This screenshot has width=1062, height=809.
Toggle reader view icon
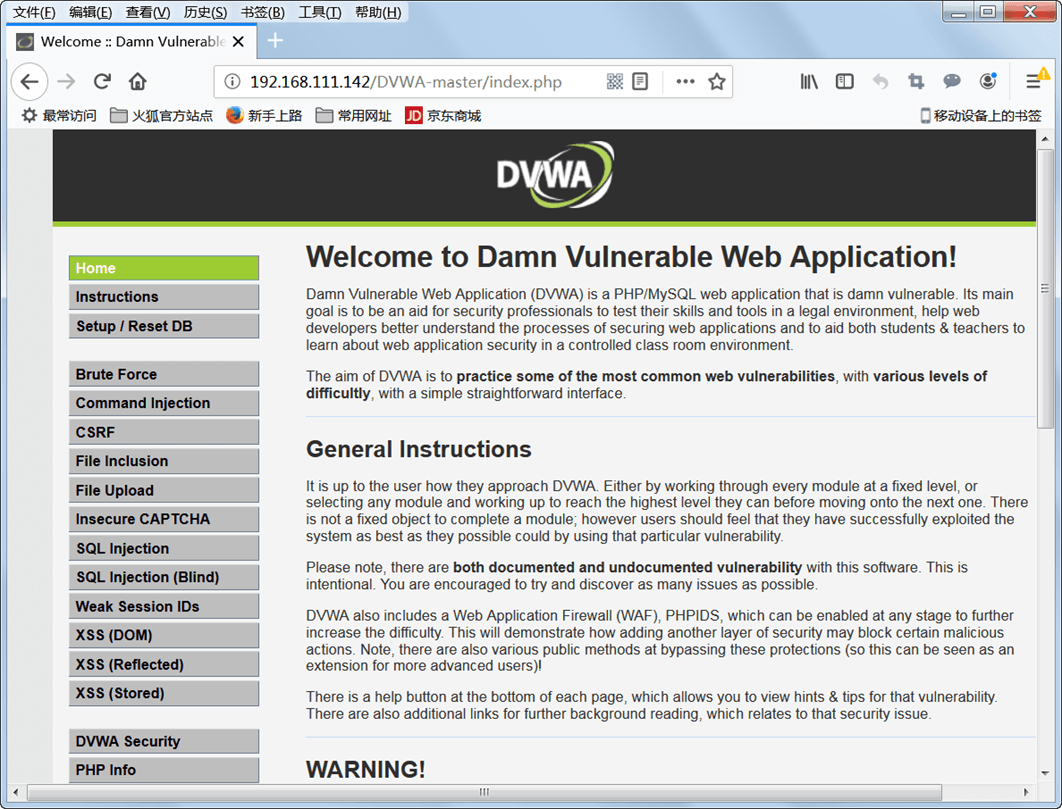[640, 82]
